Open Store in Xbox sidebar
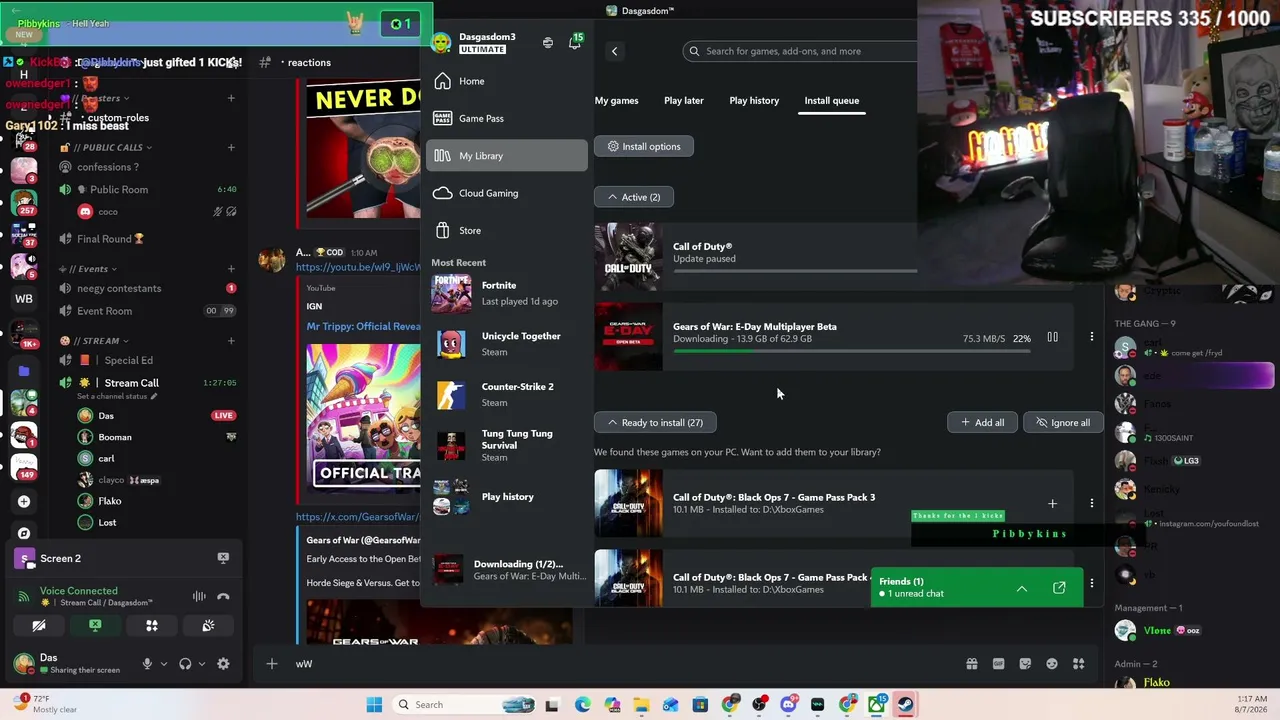Screen dimensions: 1280x720 [x=507, y=230]
